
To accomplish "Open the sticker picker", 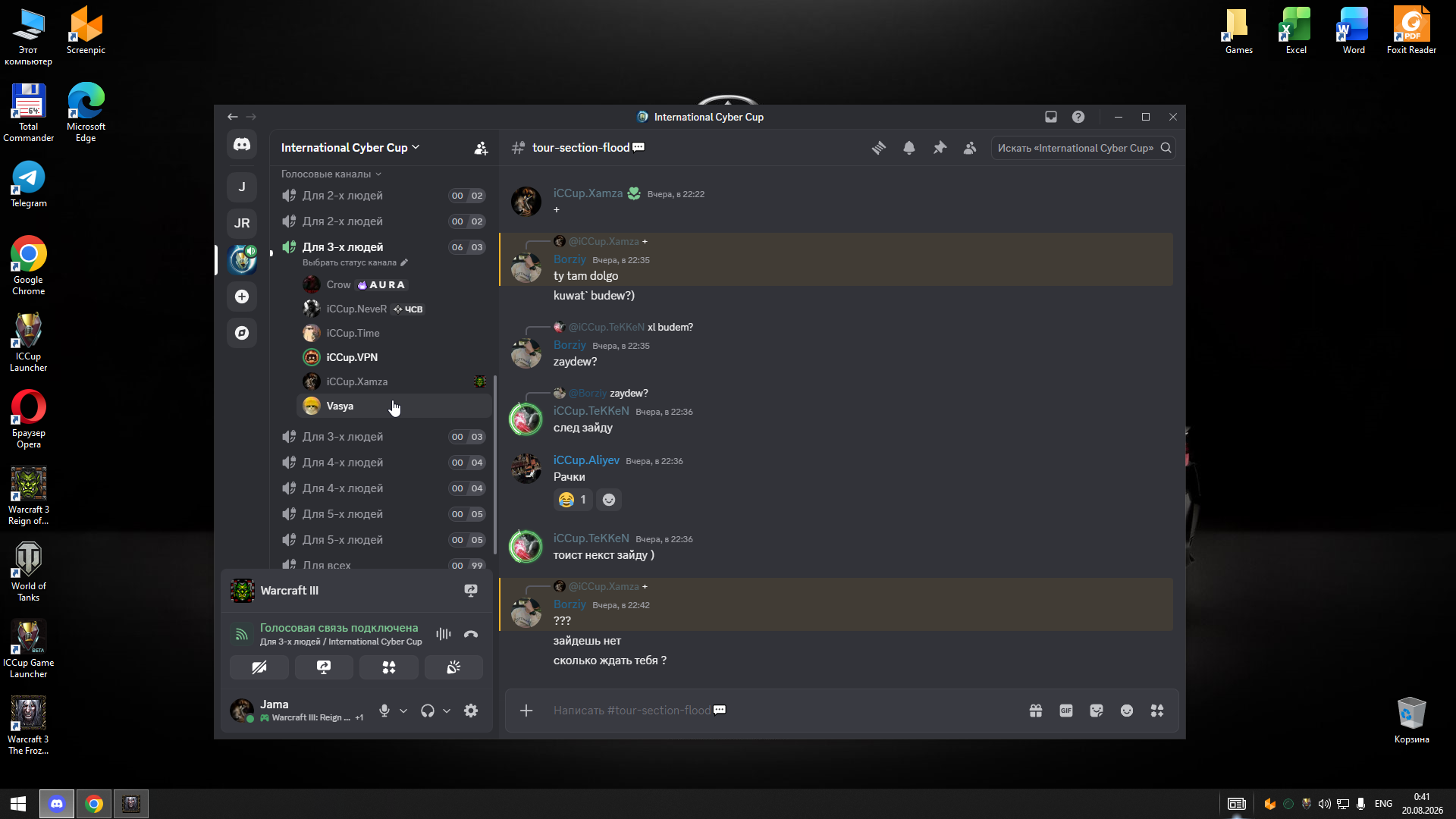I will coord(1097,711).
